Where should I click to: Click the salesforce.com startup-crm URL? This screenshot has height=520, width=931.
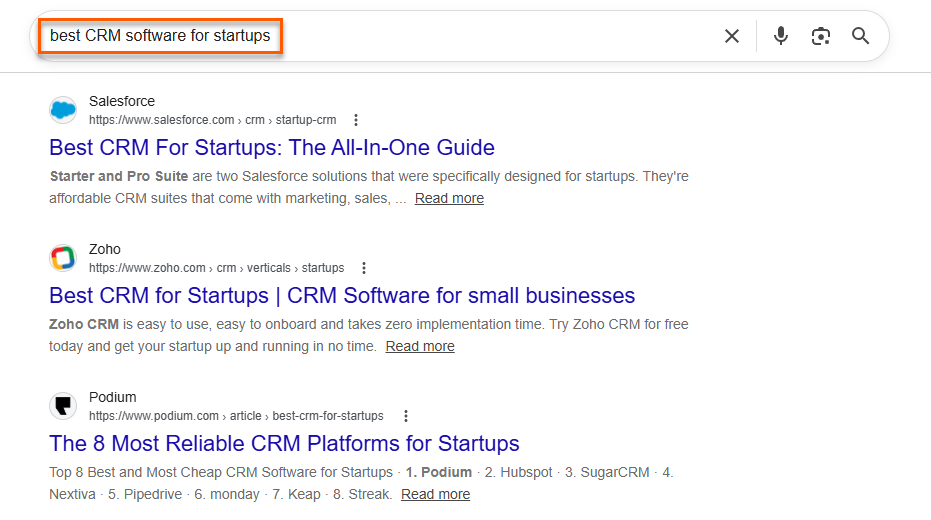pyautogui.click(x=213, y=120)
